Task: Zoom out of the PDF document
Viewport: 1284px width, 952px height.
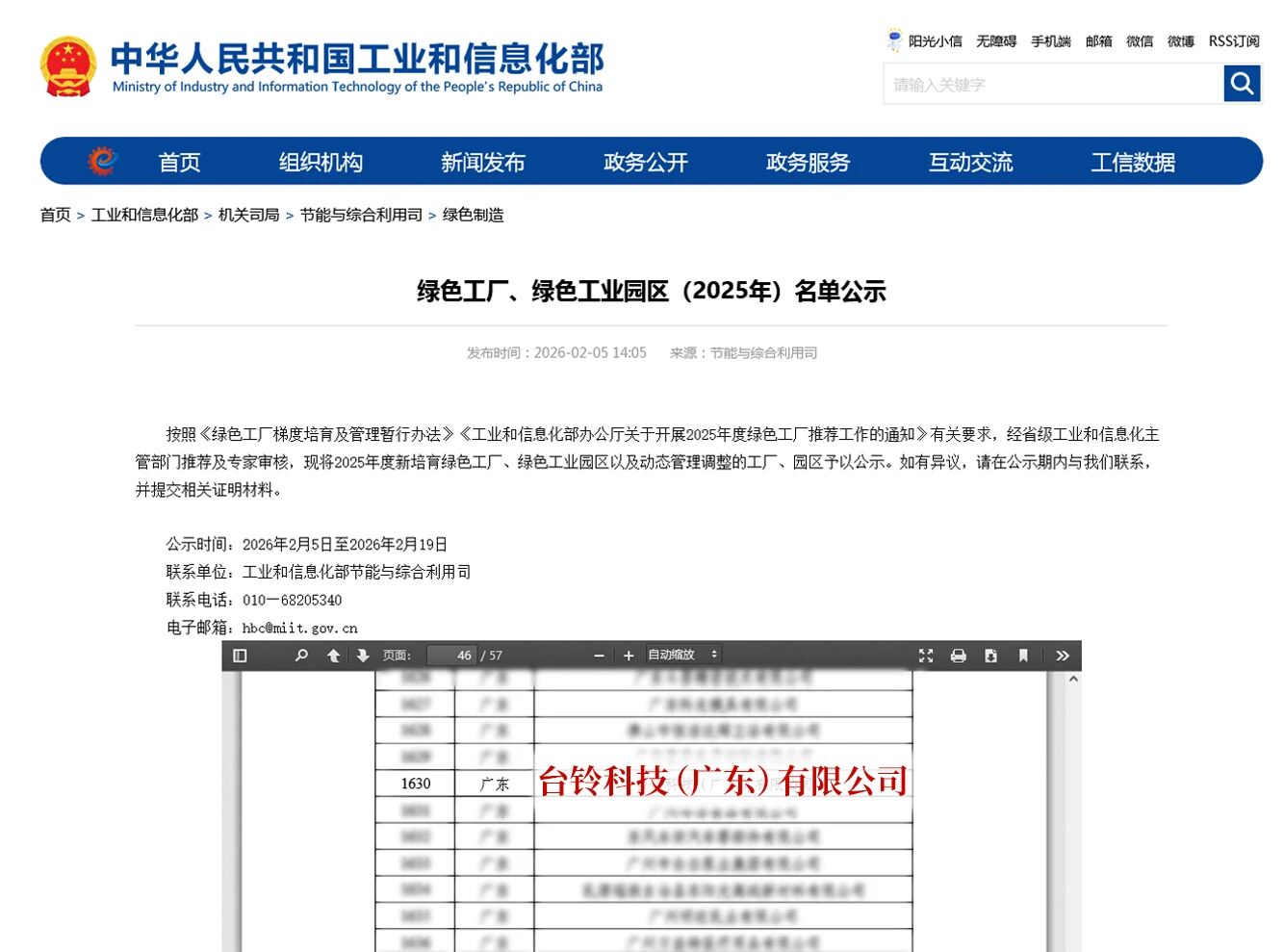Action: 599,655
